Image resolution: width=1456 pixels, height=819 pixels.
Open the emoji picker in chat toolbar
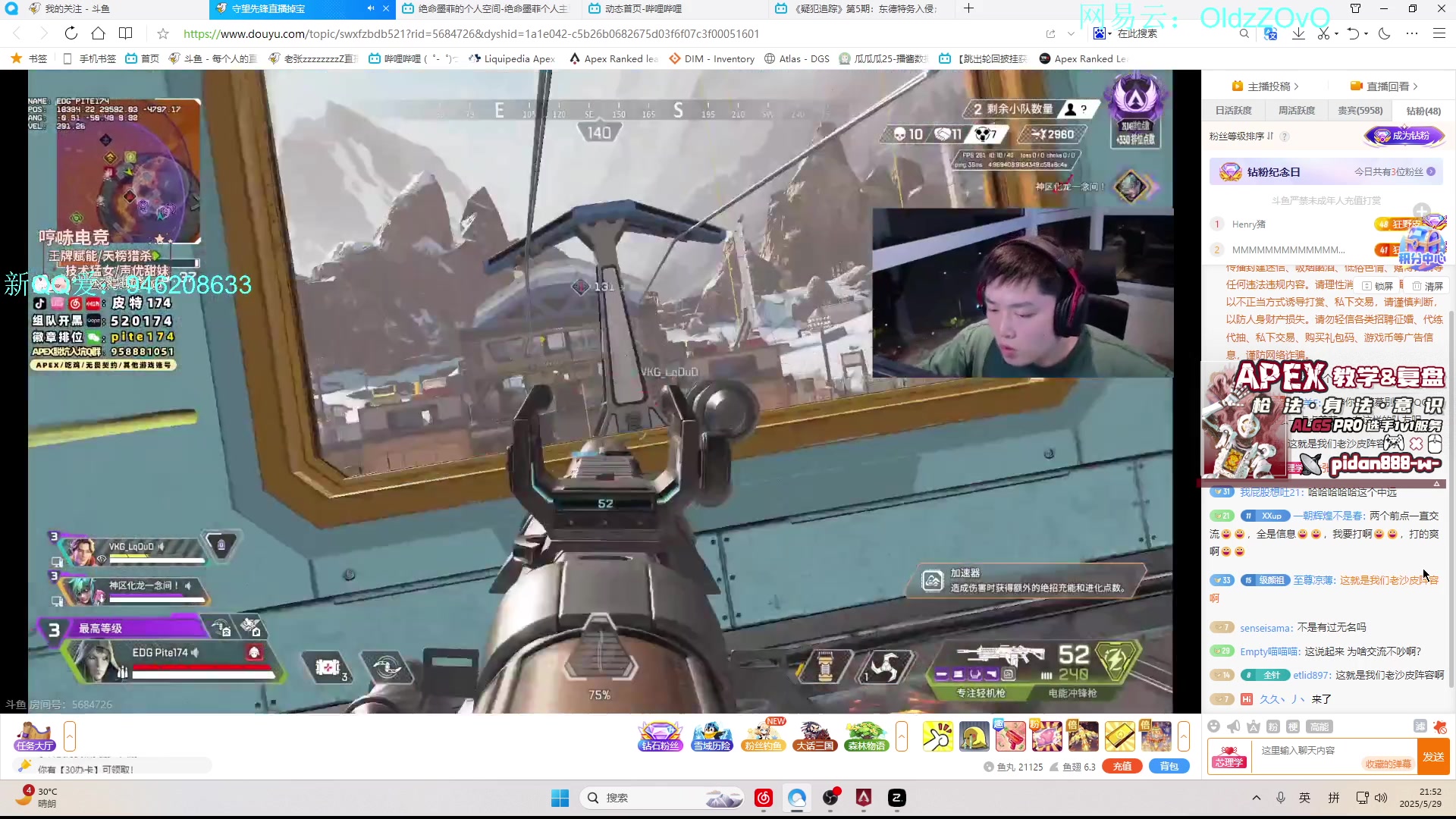[1213, 726]
